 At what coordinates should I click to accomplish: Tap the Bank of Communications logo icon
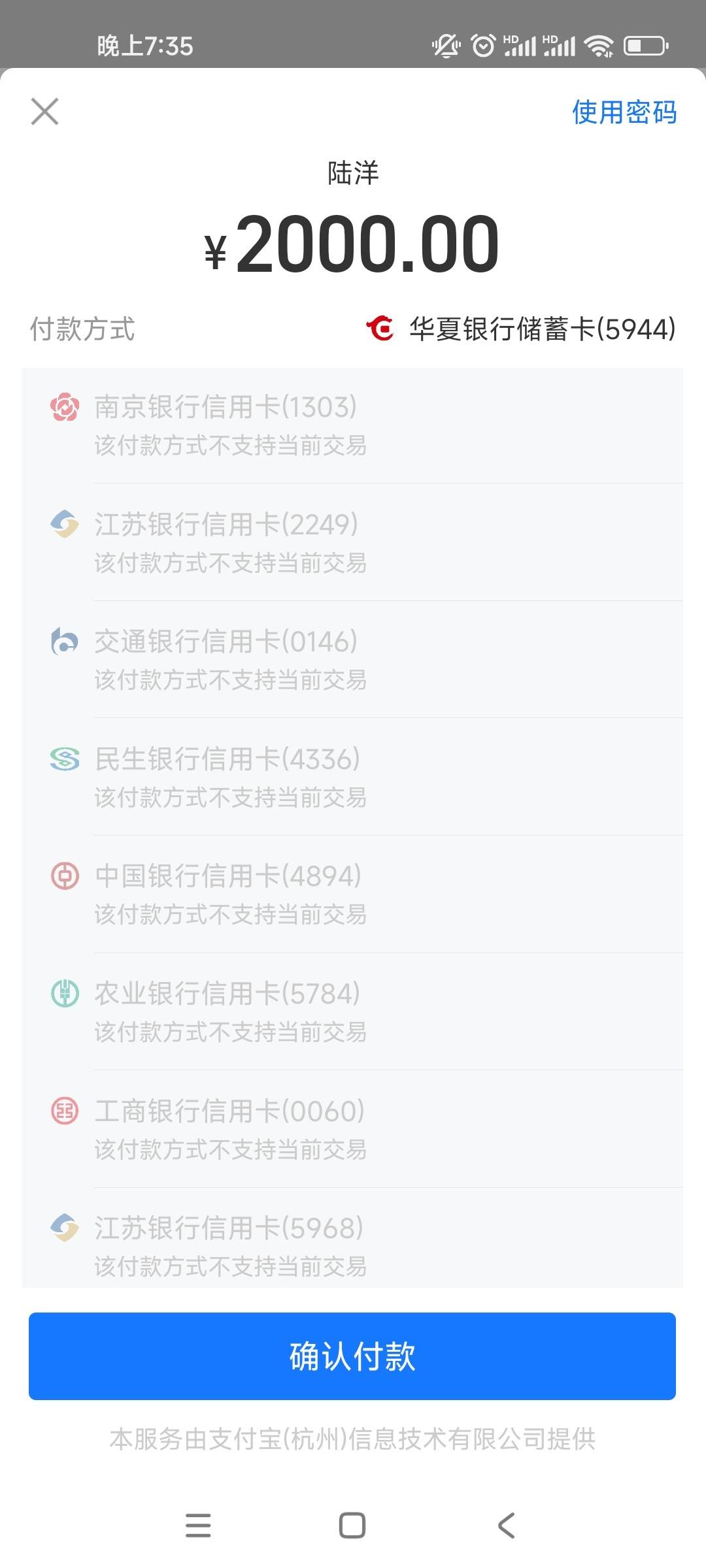(65, 642)
